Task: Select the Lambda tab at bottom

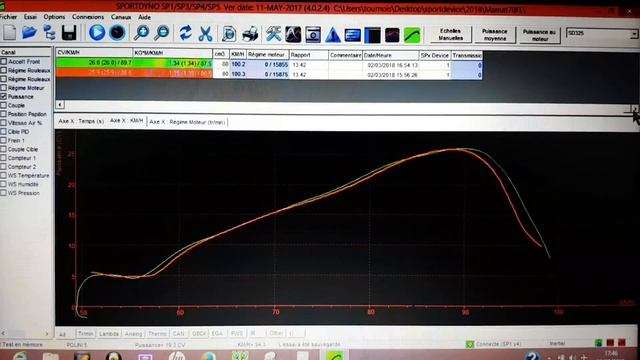Action: coord(109,334)
